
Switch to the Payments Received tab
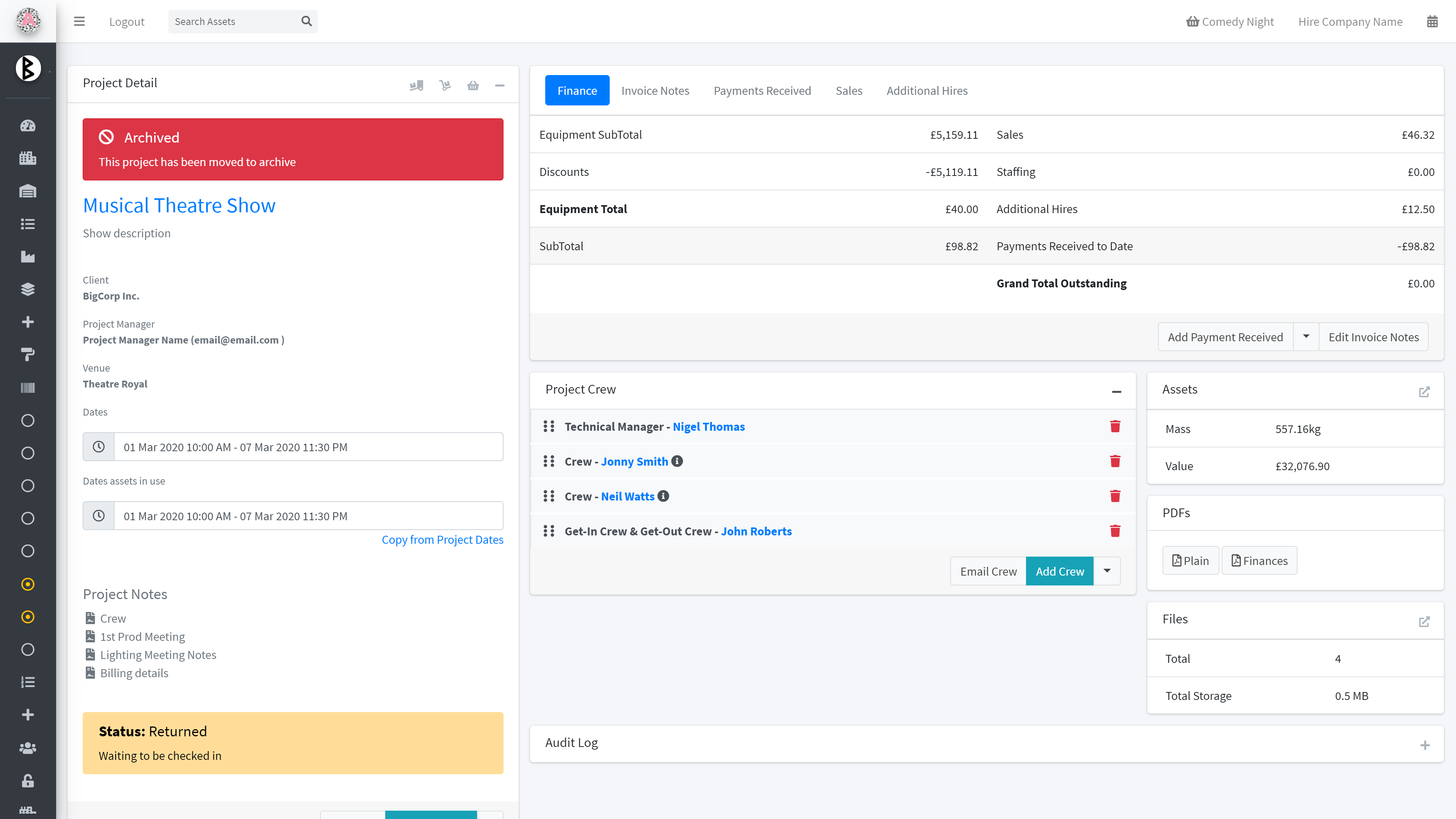pyautogui.click(x=762, y=91)
